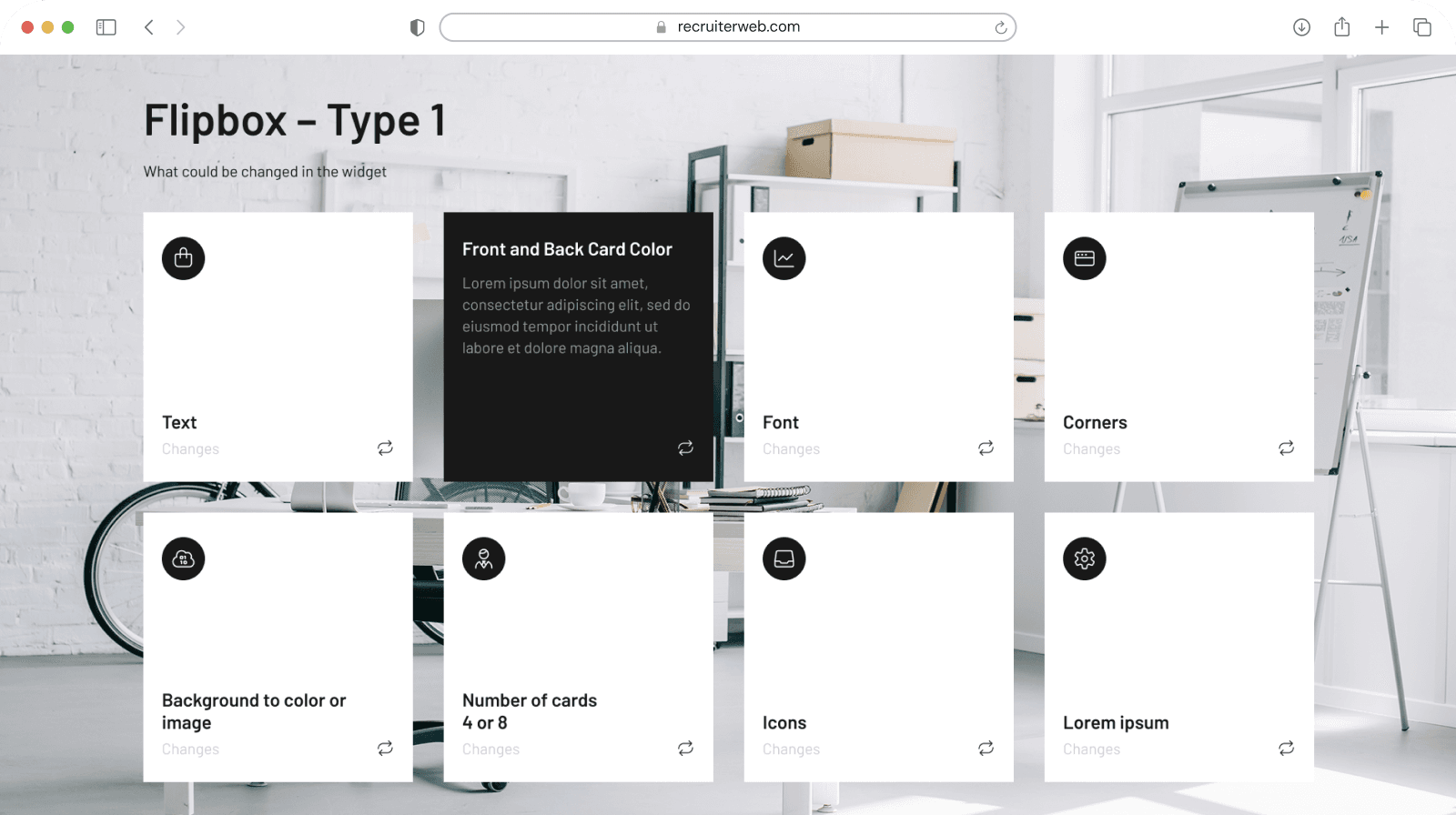Click the user icon on Number of cards

(x=483, y=558)
